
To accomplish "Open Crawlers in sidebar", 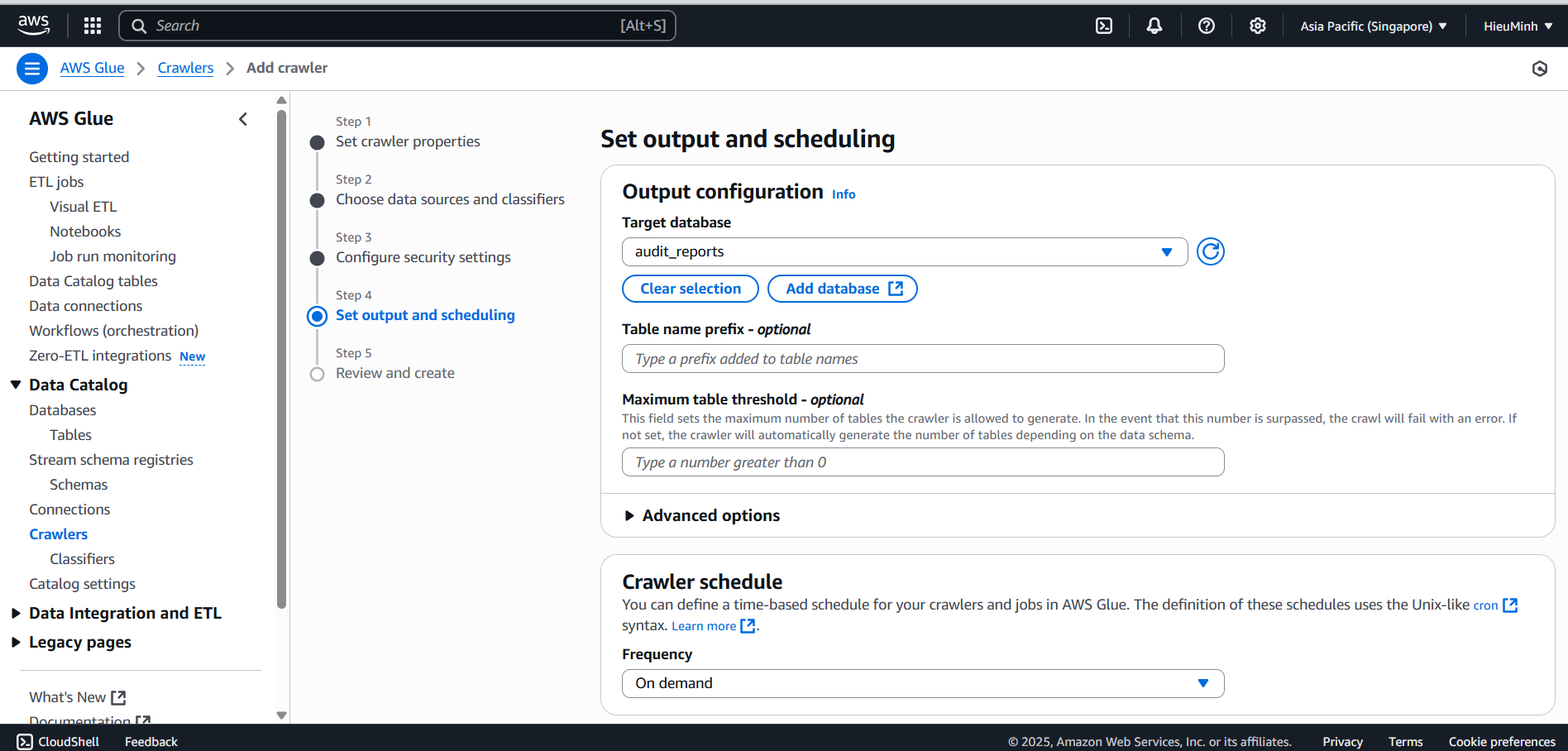I will (59, 534).
